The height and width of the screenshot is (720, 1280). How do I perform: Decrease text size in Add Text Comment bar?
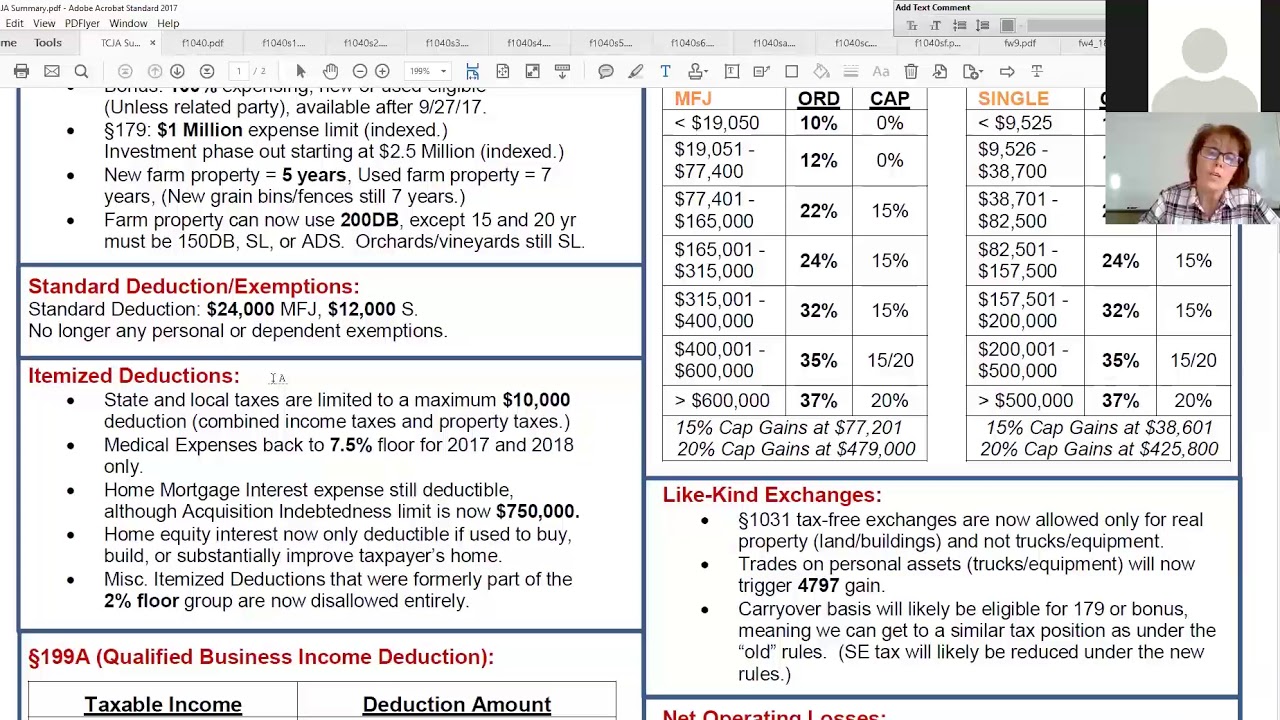pyautogui.click(x=912, y=26)
